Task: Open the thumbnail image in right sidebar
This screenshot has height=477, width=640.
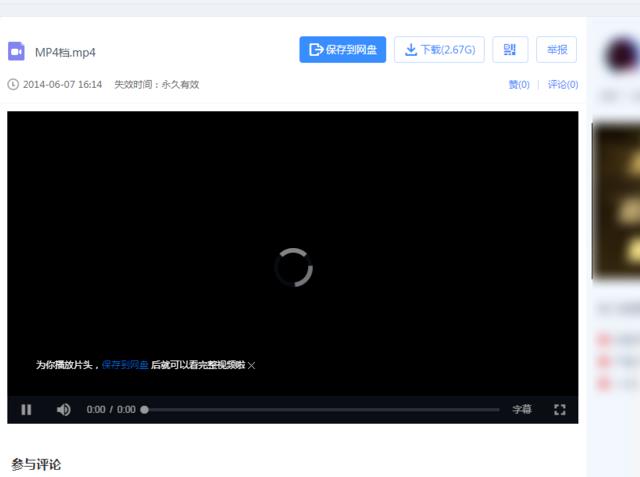Action: (617, 200)
